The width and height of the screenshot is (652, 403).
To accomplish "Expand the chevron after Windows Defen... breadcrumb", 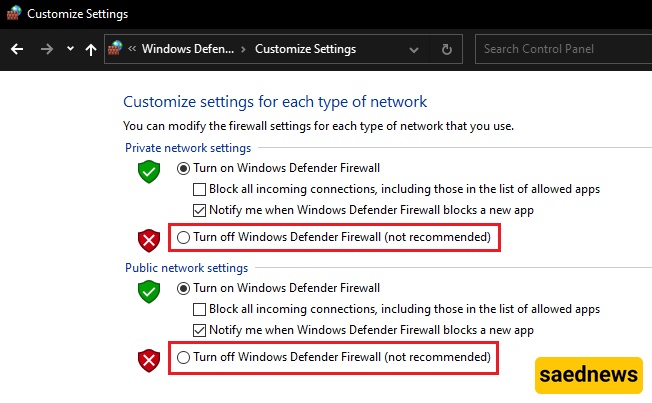I will coord(244,49).
